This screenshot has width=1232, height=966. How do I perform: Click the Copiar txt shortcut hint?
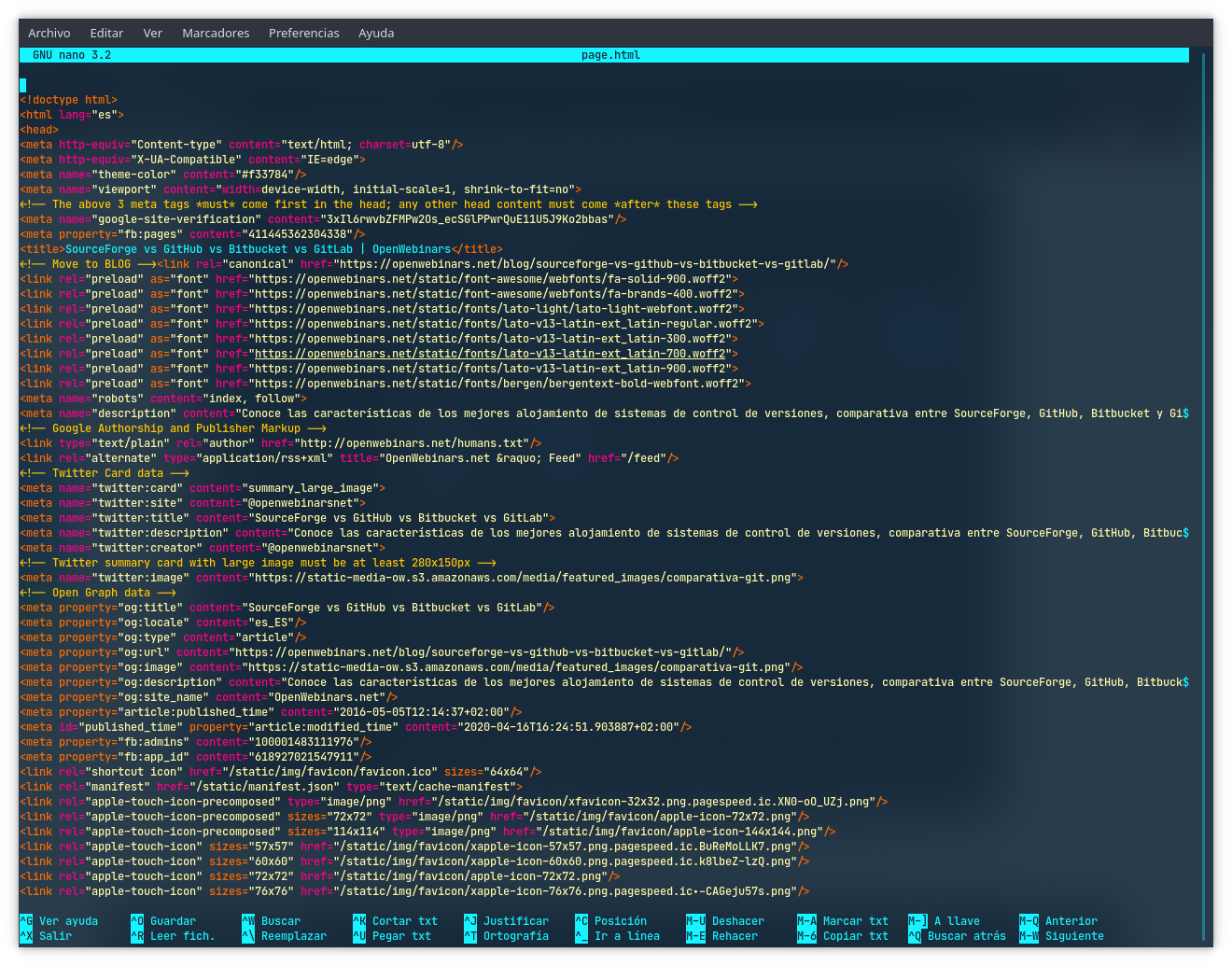pos(843,936)
